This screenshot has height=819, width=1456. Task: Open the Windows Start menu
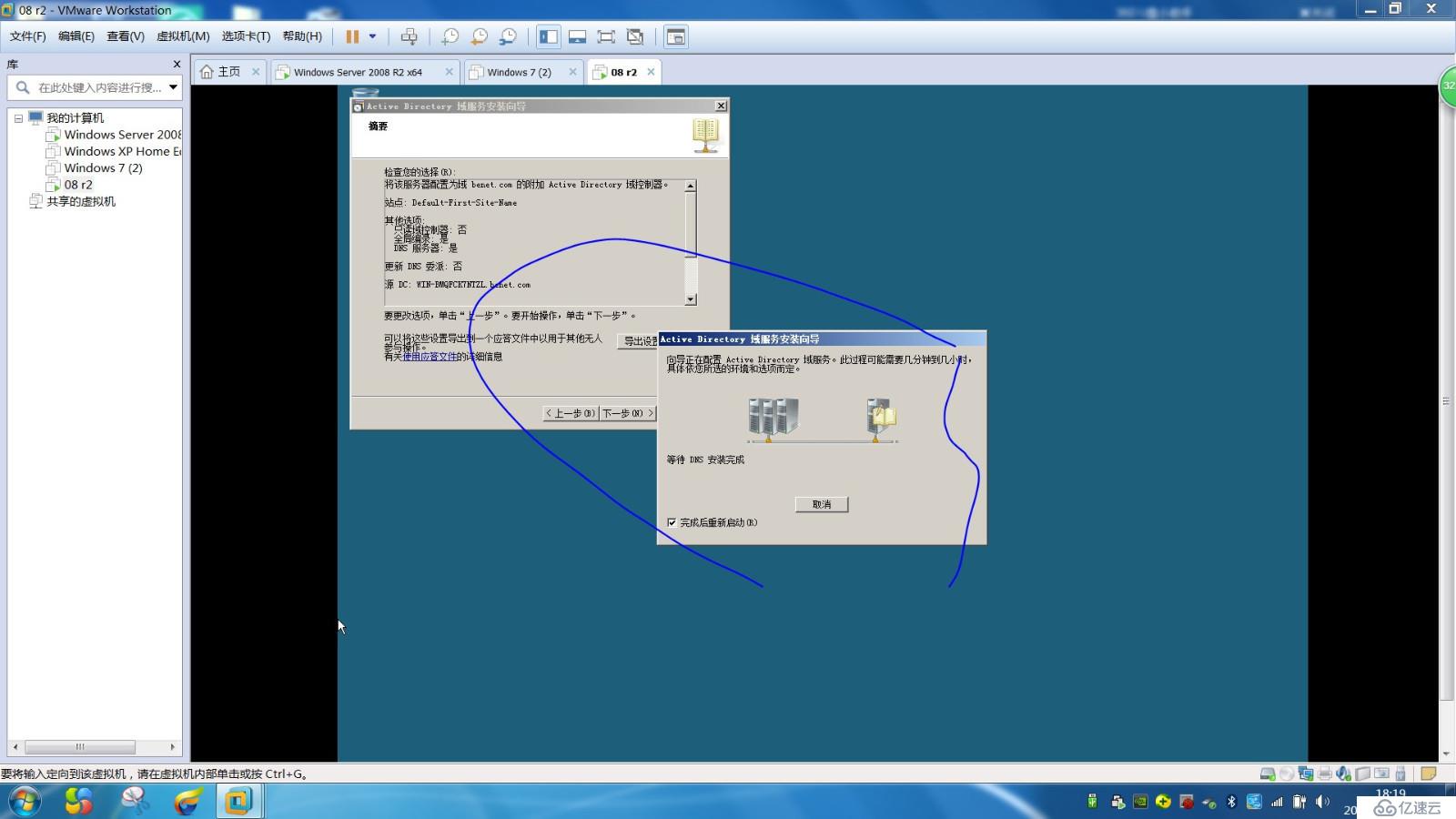tap(25, 801)
